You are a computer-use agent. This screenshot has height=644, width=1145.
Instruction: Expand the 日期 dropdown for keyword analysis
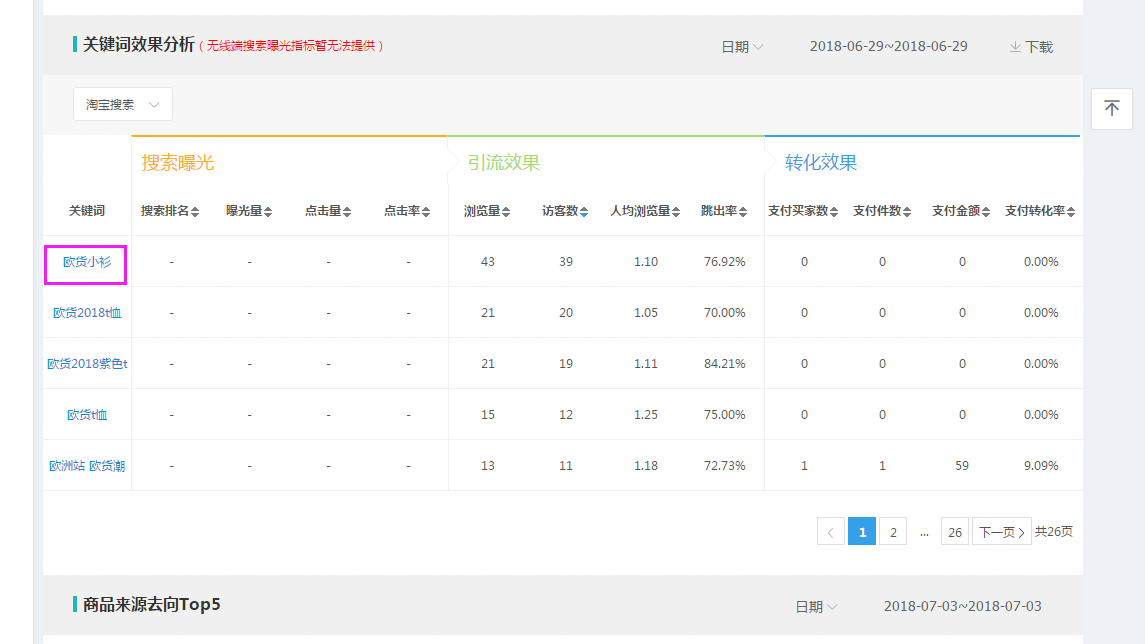742,47
